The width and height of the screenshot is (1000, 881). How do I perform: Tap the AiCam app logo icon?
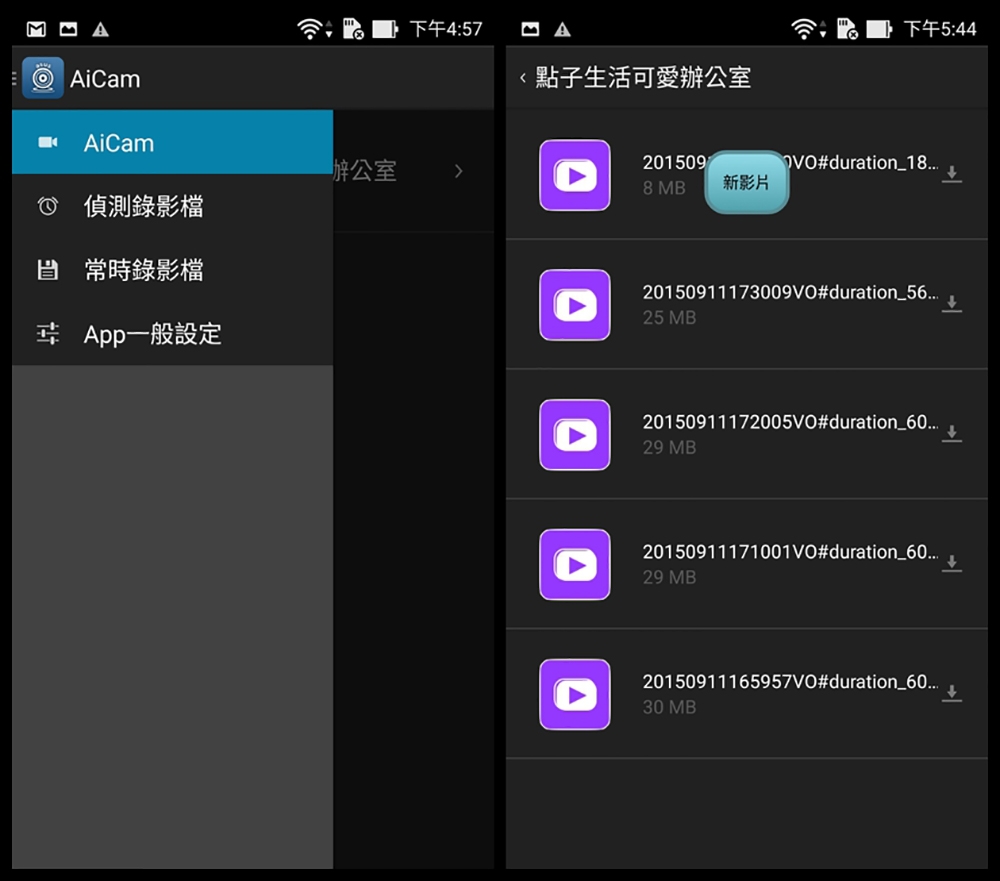(43, 78)
